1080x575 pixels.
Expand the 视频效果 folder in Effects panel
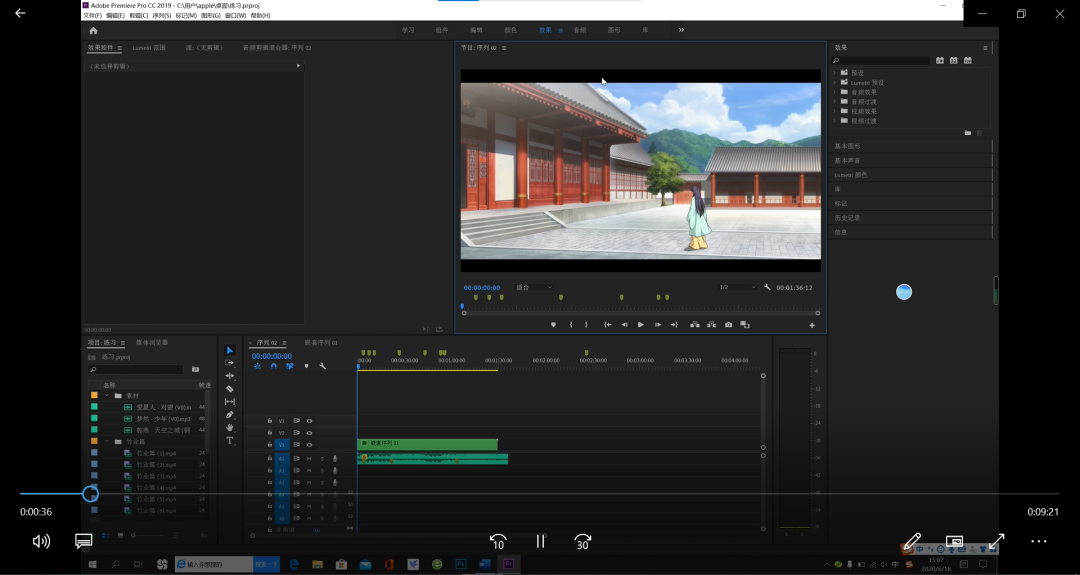pos(834,111)
